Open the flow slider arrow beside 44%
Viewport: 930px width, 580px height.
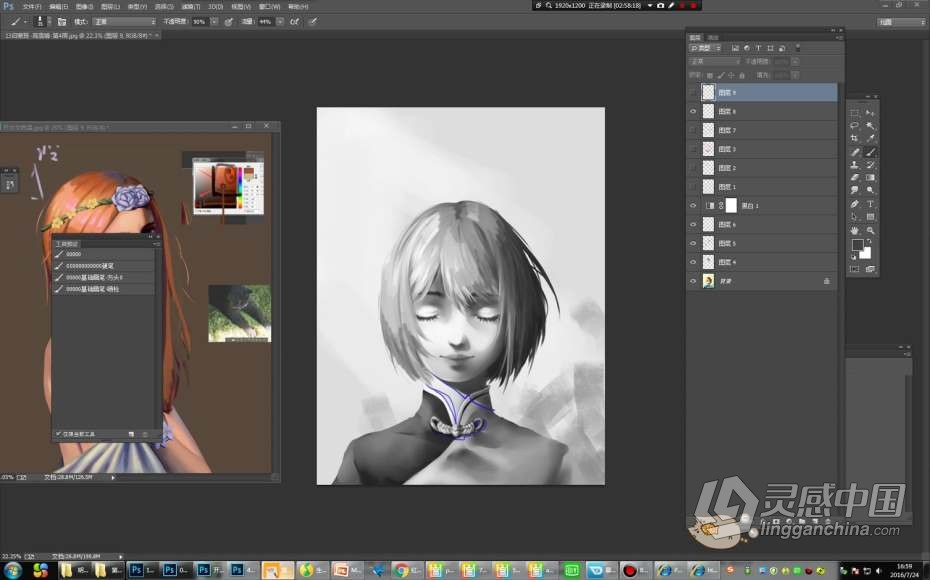(279, 22)
